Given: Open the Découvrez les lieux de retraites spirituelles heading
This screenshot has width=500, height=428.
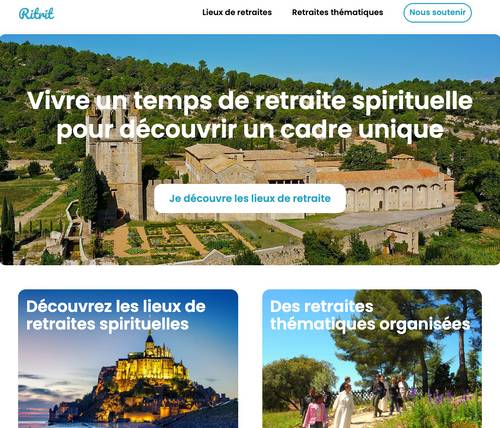Looking at the screenshot, I should pyautogui.click(x=116, y=315).
